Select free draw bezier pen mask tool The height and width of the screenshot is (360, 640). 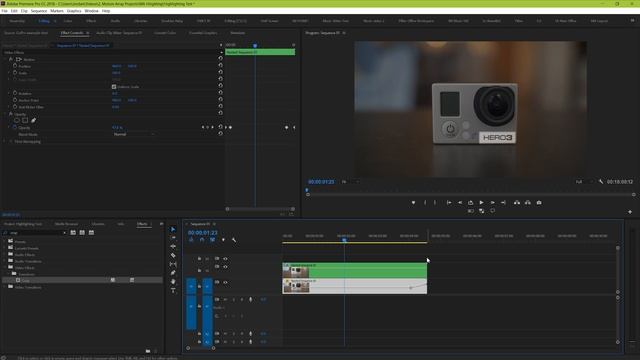click(x=33, y=120)
